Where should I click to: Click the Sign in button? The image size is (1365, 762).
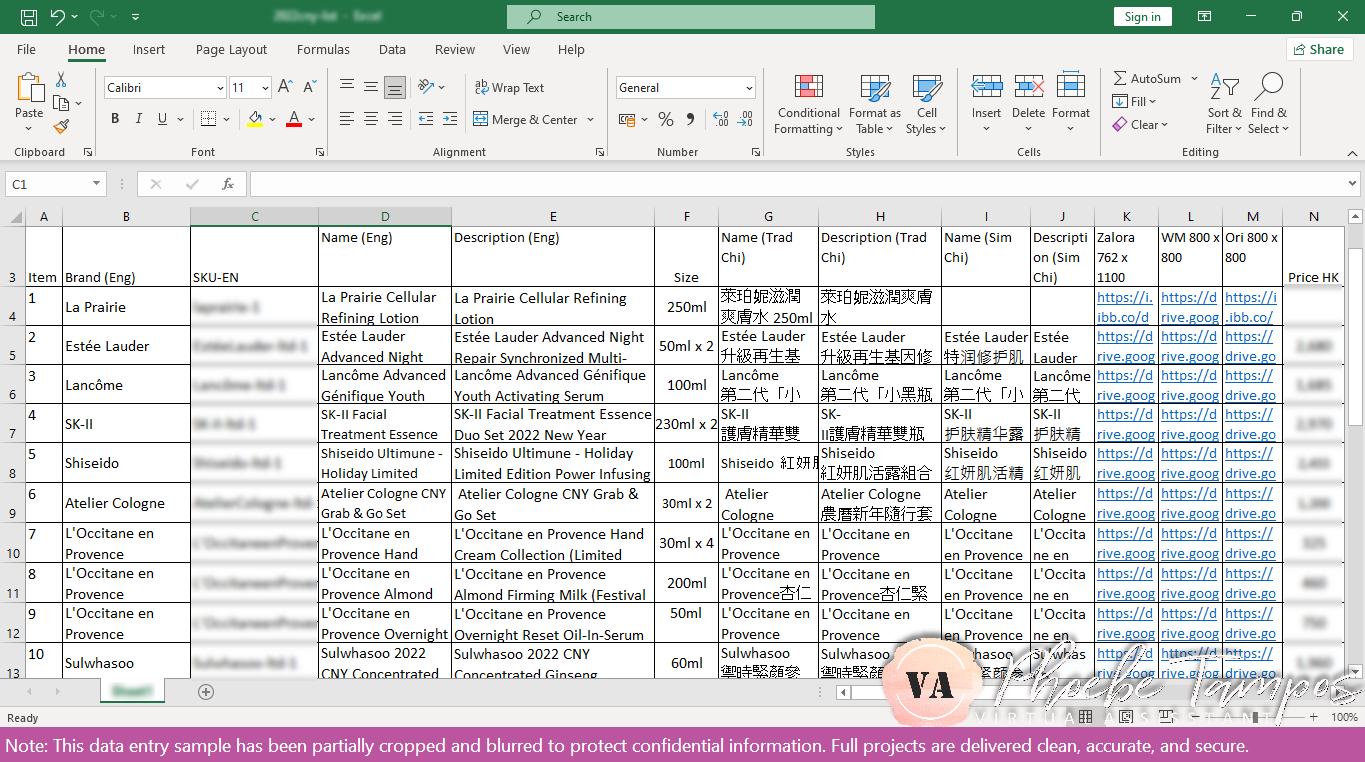(1142, 16)
